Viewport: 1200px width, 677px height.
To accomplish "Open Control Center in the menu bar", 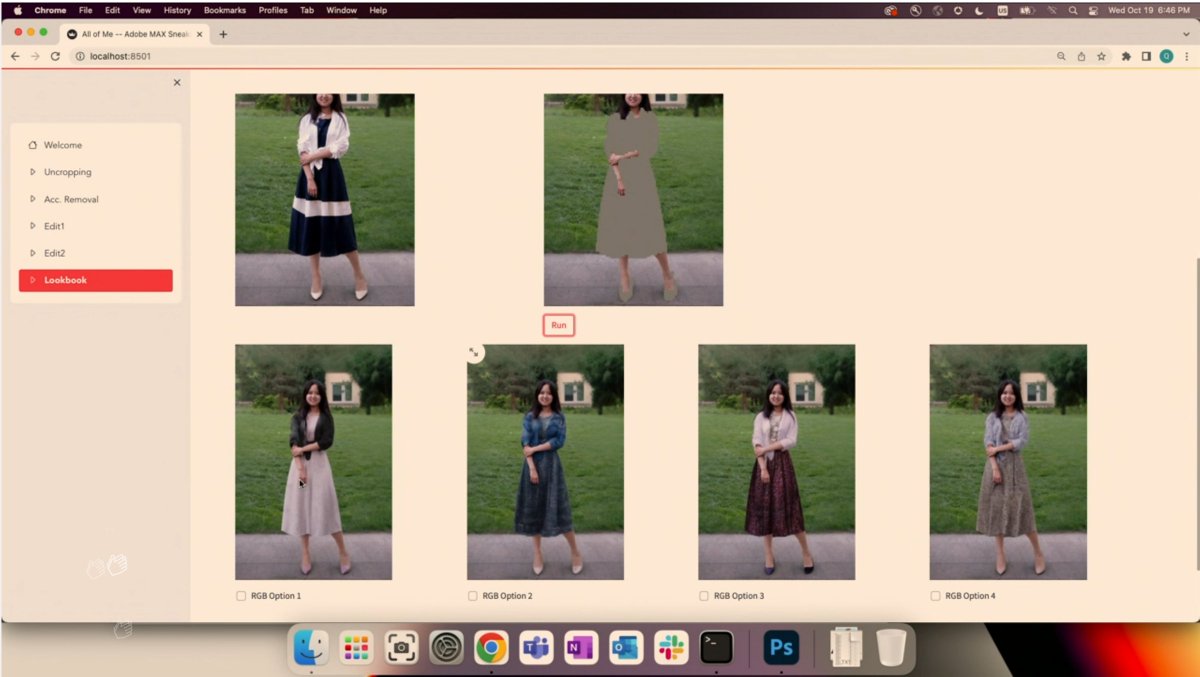I will tap(1093, 10).
